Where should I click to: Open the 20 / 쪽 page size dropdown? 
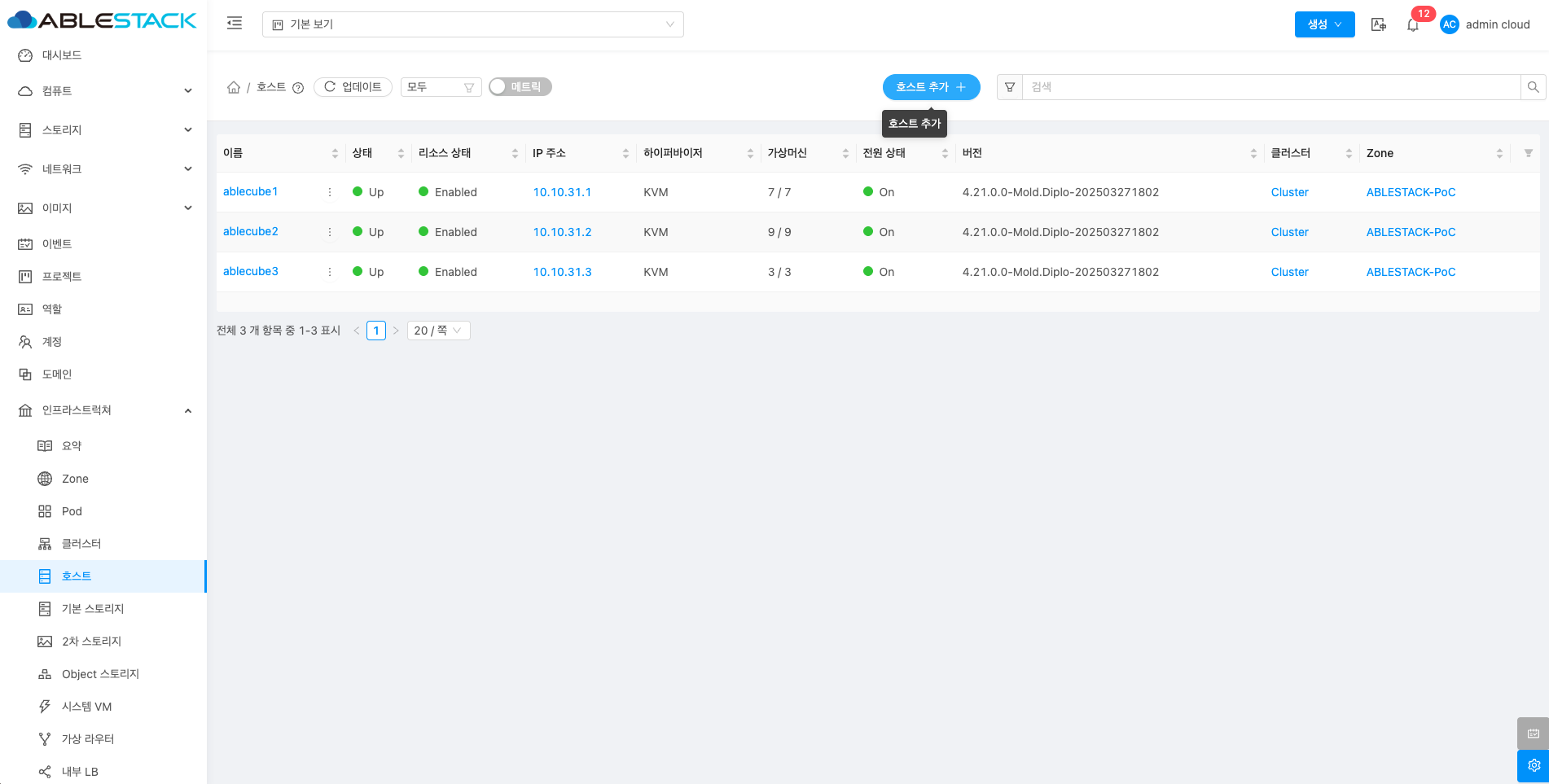438,331
